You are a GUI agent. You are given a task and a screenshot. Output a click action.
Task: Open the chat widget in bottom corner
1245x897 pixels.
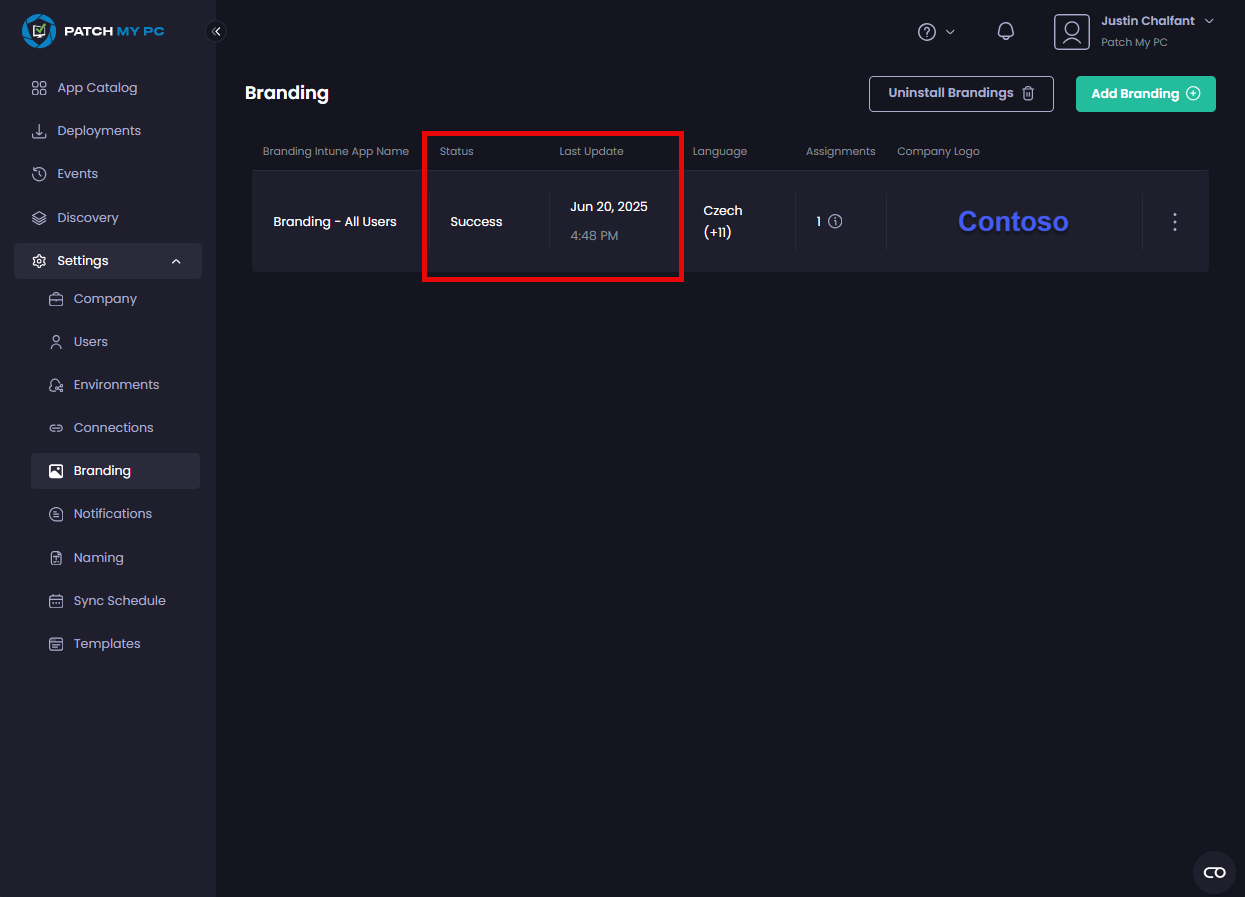[x=1214, y=872]
